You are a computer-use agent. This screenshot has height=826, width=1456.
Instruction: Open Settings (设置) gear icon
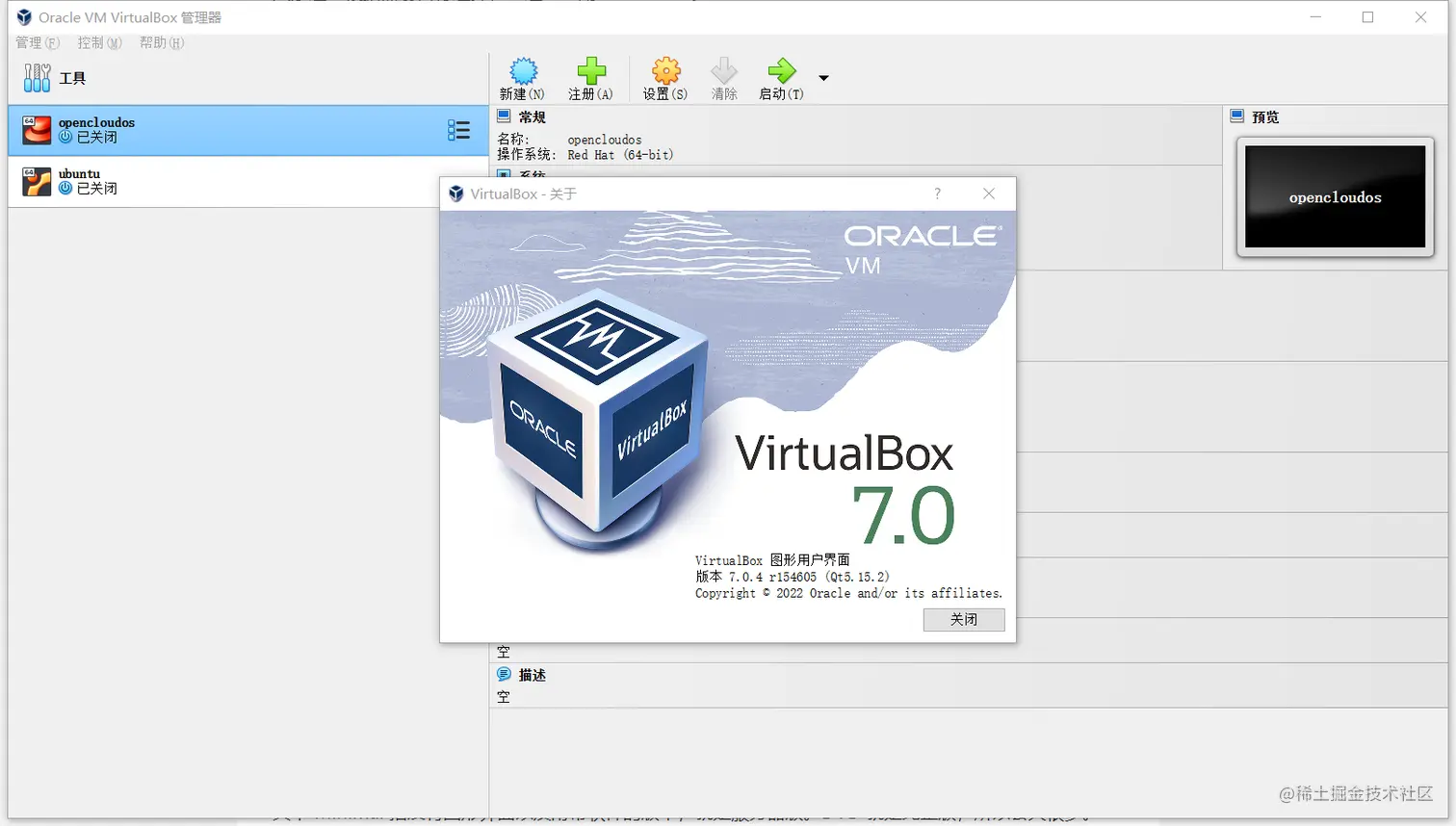[x=665, y=70]
